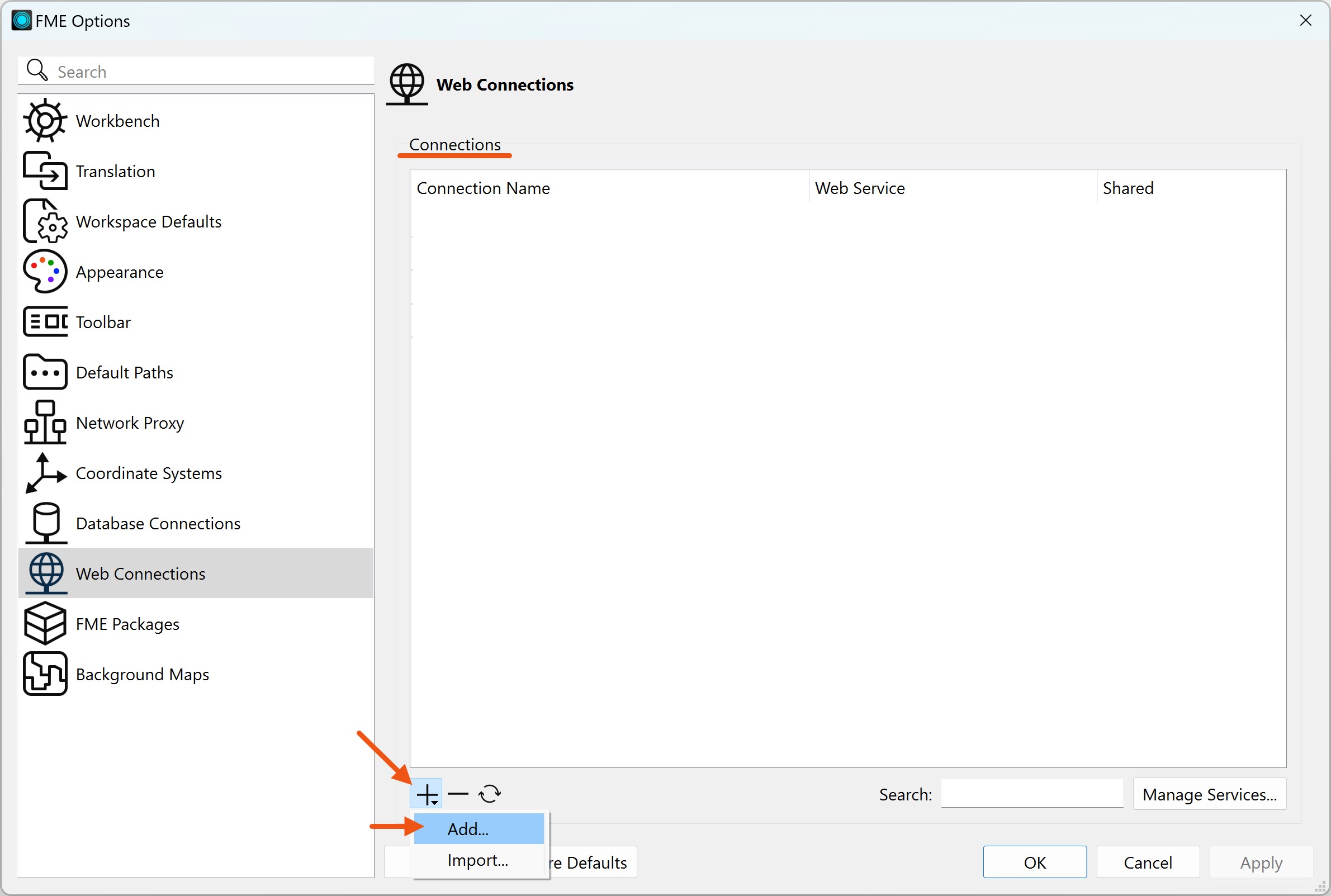The height and width of the screenshot is (896, 1331).
Task: Choose Import... from the popup menu
Action: click(x=479, y=860)
